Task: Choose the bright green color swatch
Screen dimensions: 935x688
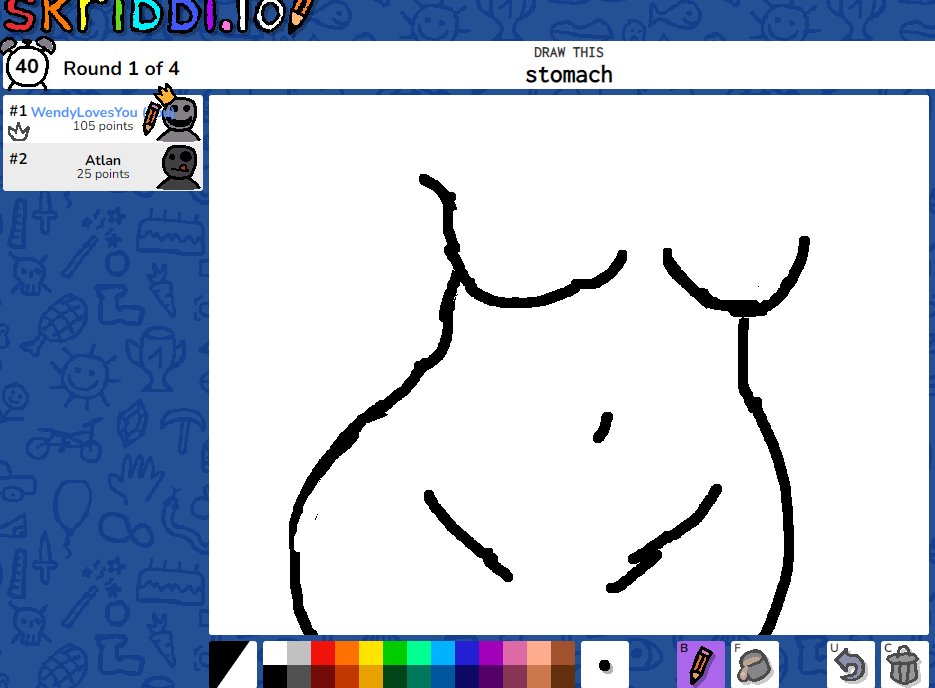Action: click(395, 653)
